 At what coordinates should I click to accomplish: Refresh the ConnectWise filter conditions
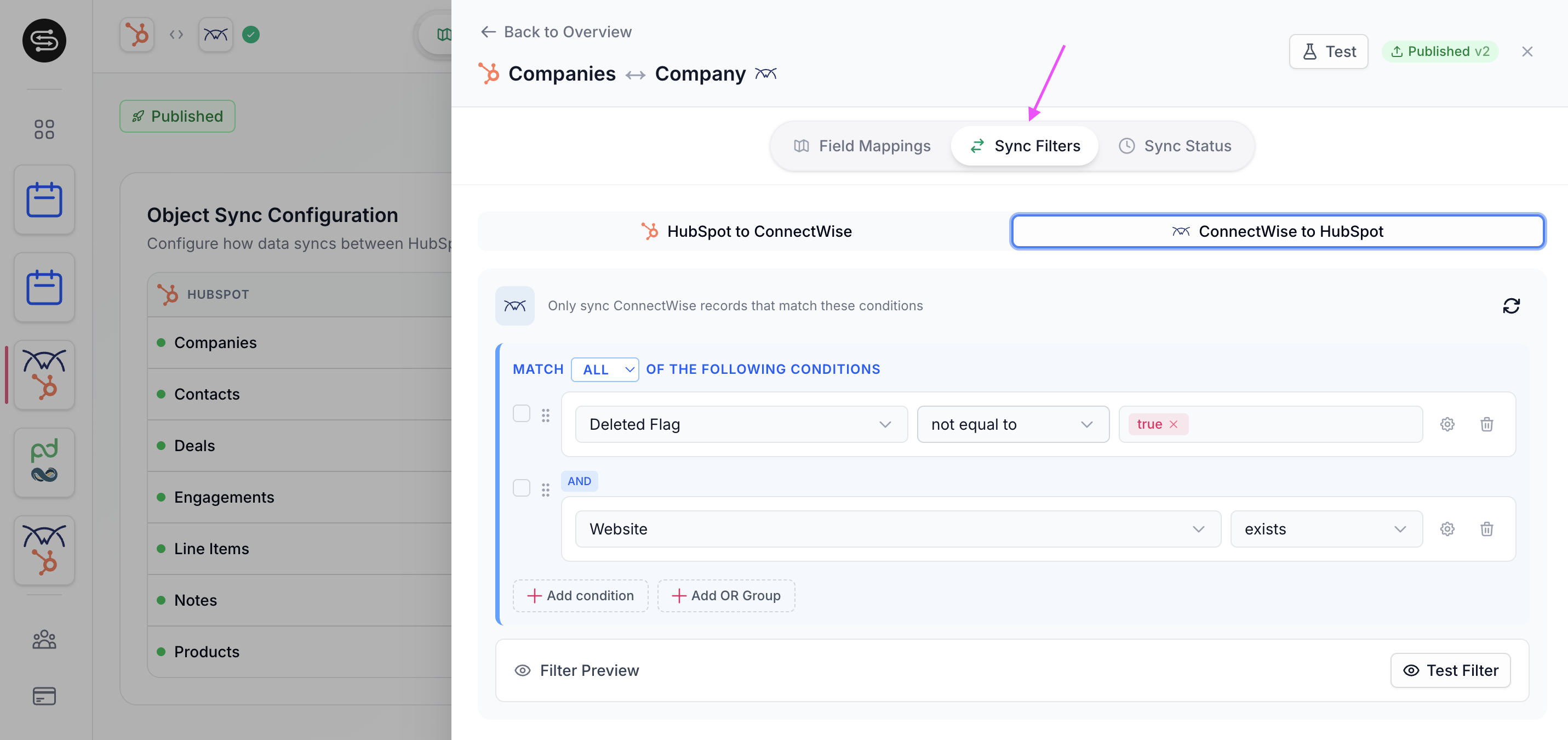(x=1512, y=306)
